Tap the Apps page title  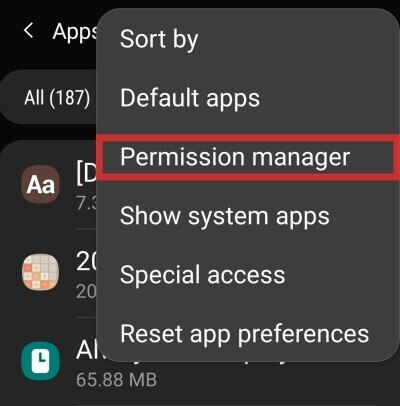75,32
